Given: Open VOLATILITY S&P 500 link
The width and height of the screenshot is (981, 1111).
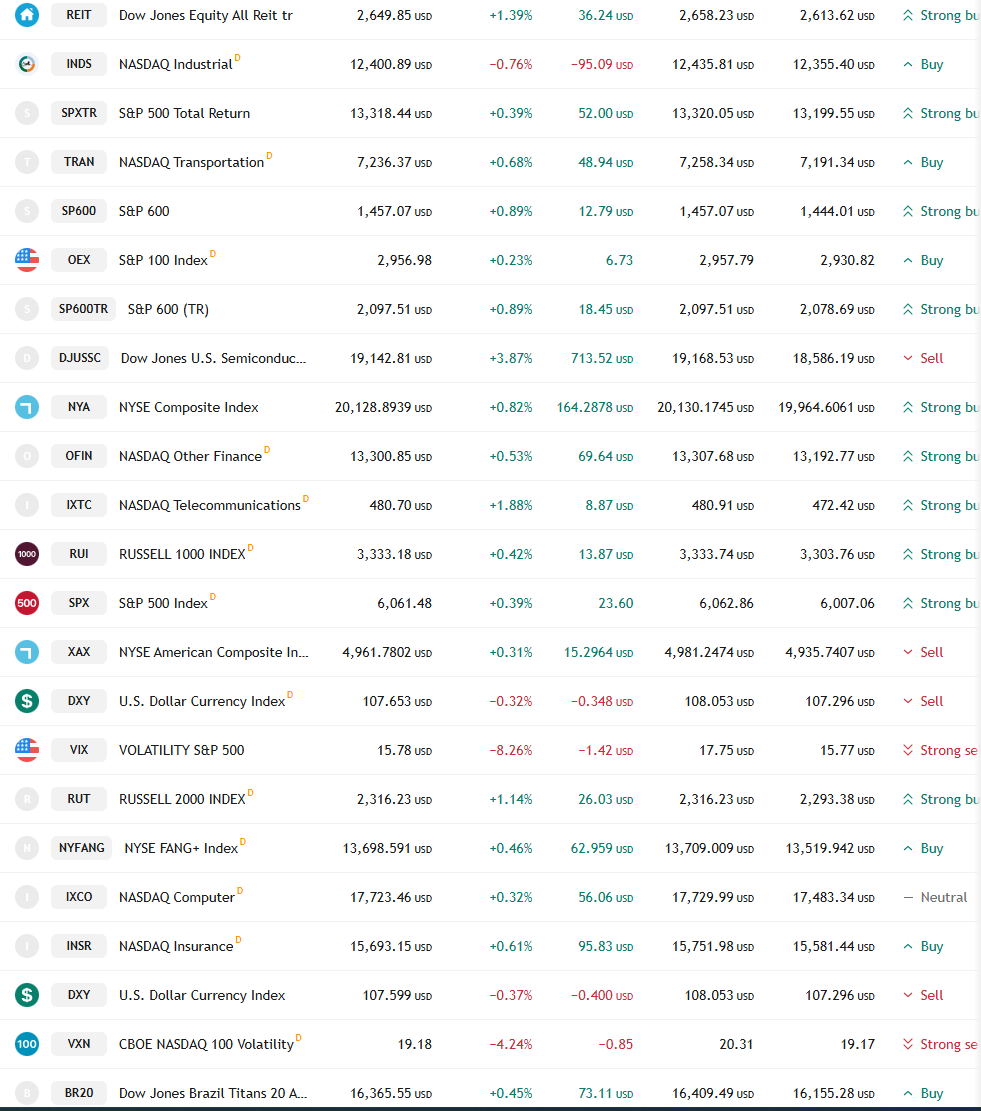Looking at the screenshot, I should click(x=181, y=750).
